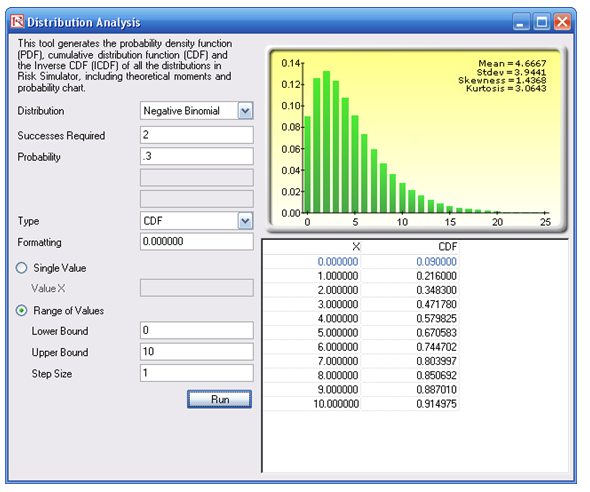Click the Lower Bound input field

coord(196,330)
